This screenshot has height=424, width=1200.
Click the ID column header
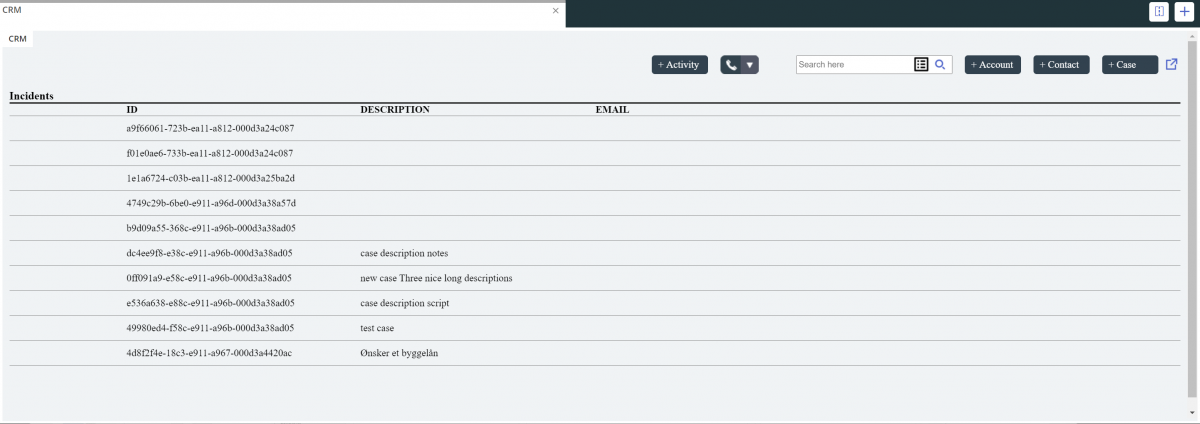click(132, 109)
